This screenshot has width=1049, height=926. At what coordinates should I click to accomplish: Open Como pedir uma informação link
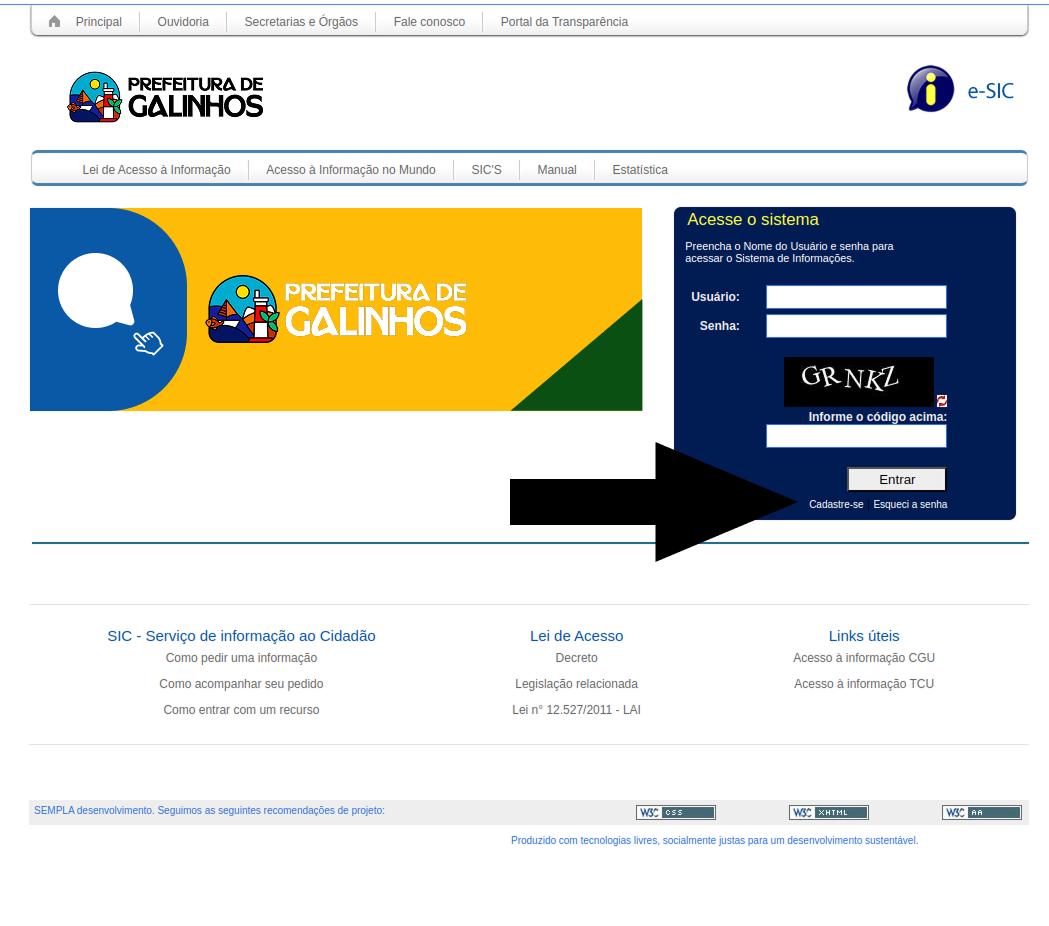tap(241, 658)
